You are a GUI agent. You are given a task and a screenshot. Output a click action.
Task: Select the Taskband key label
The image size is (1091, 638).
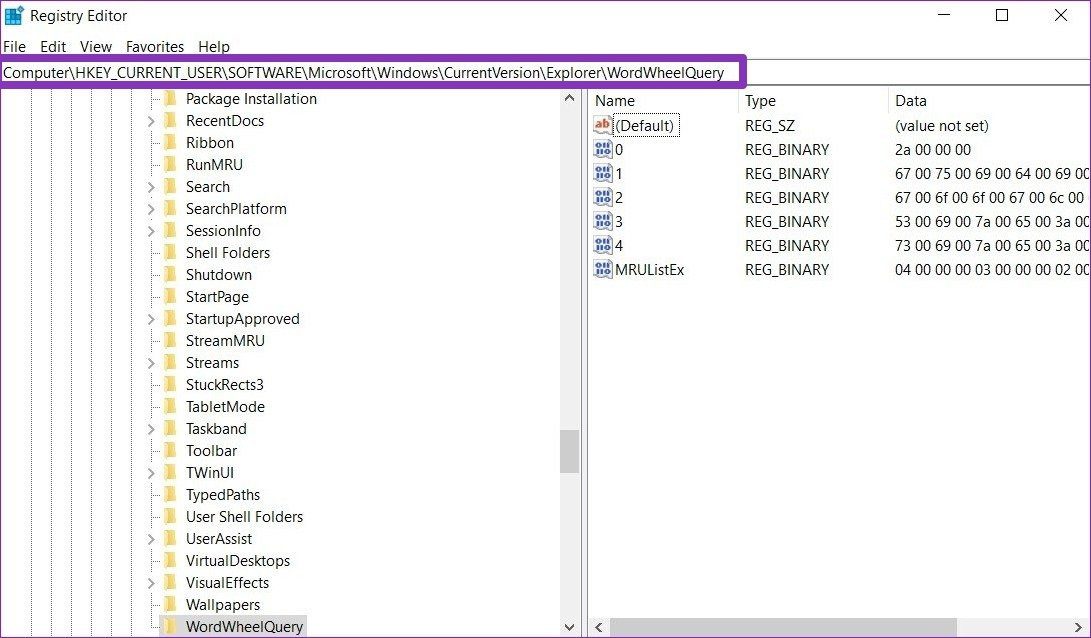click(x=216, y=429)
